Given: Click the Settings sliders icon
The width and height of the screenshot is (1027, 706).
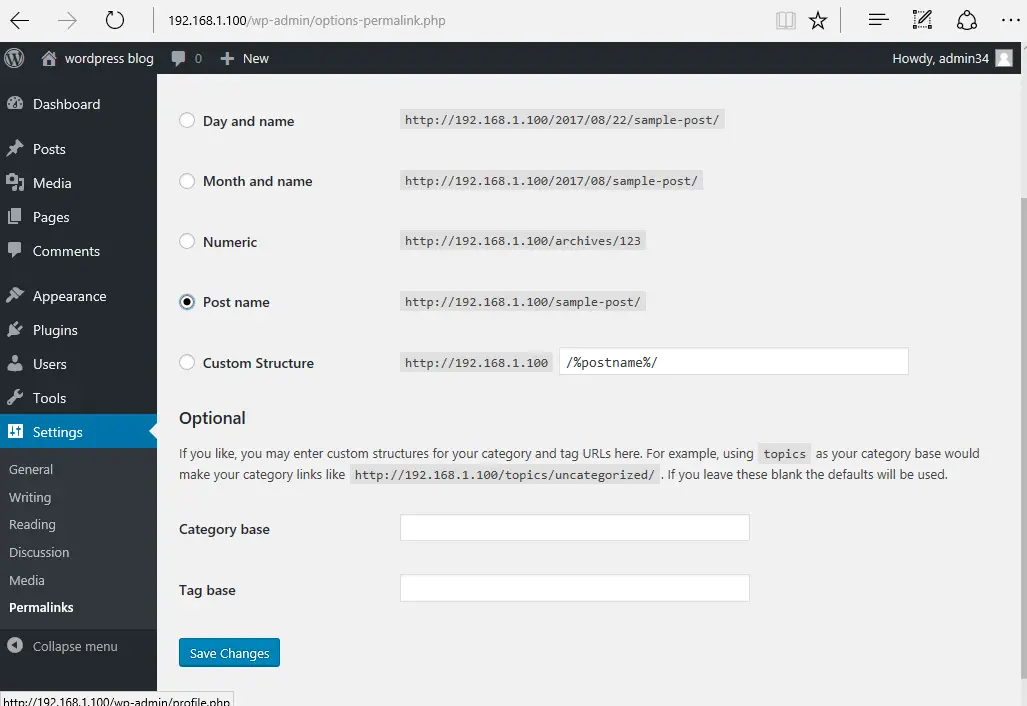Looking at the screenshot, I should pyautogui.click(x=15, y=432).
